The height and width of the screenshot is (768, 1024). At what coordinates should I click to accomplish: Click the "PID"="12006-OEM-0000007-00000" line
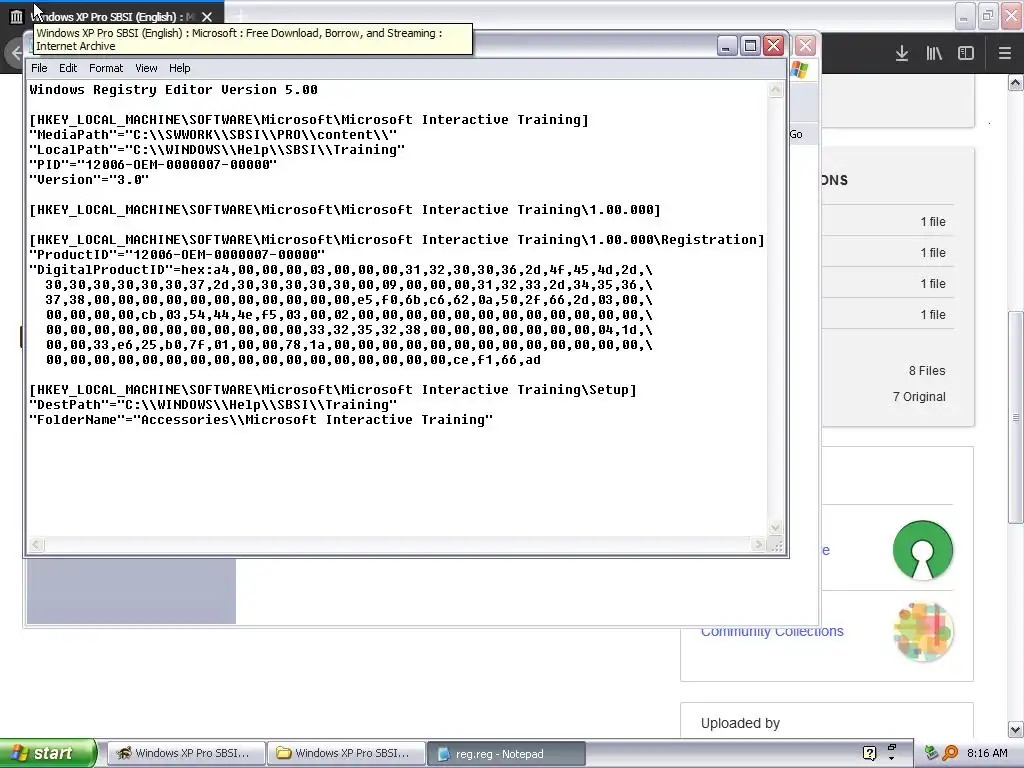[153, 165]
